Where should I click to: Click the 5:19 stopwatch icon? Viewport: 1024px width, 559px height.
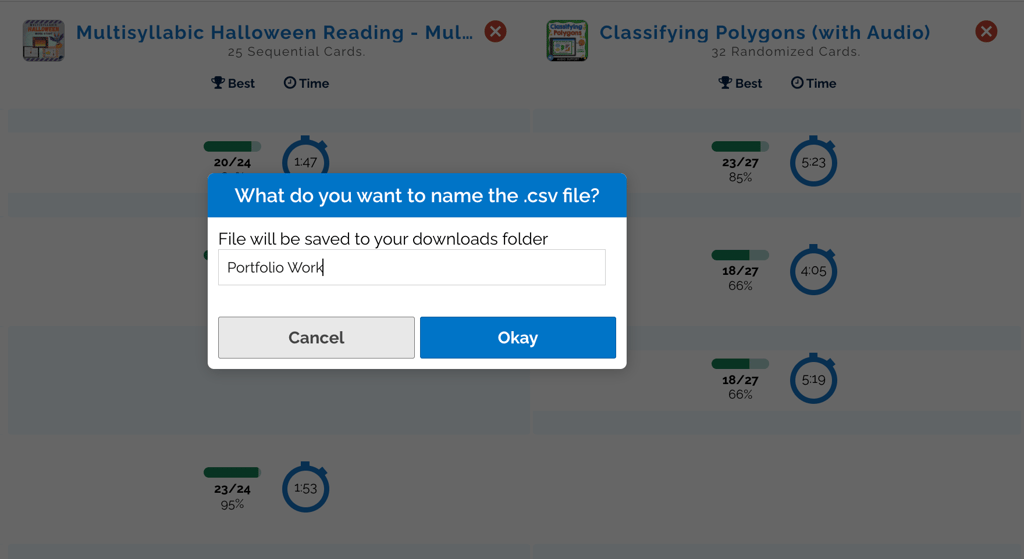point(813,379)
